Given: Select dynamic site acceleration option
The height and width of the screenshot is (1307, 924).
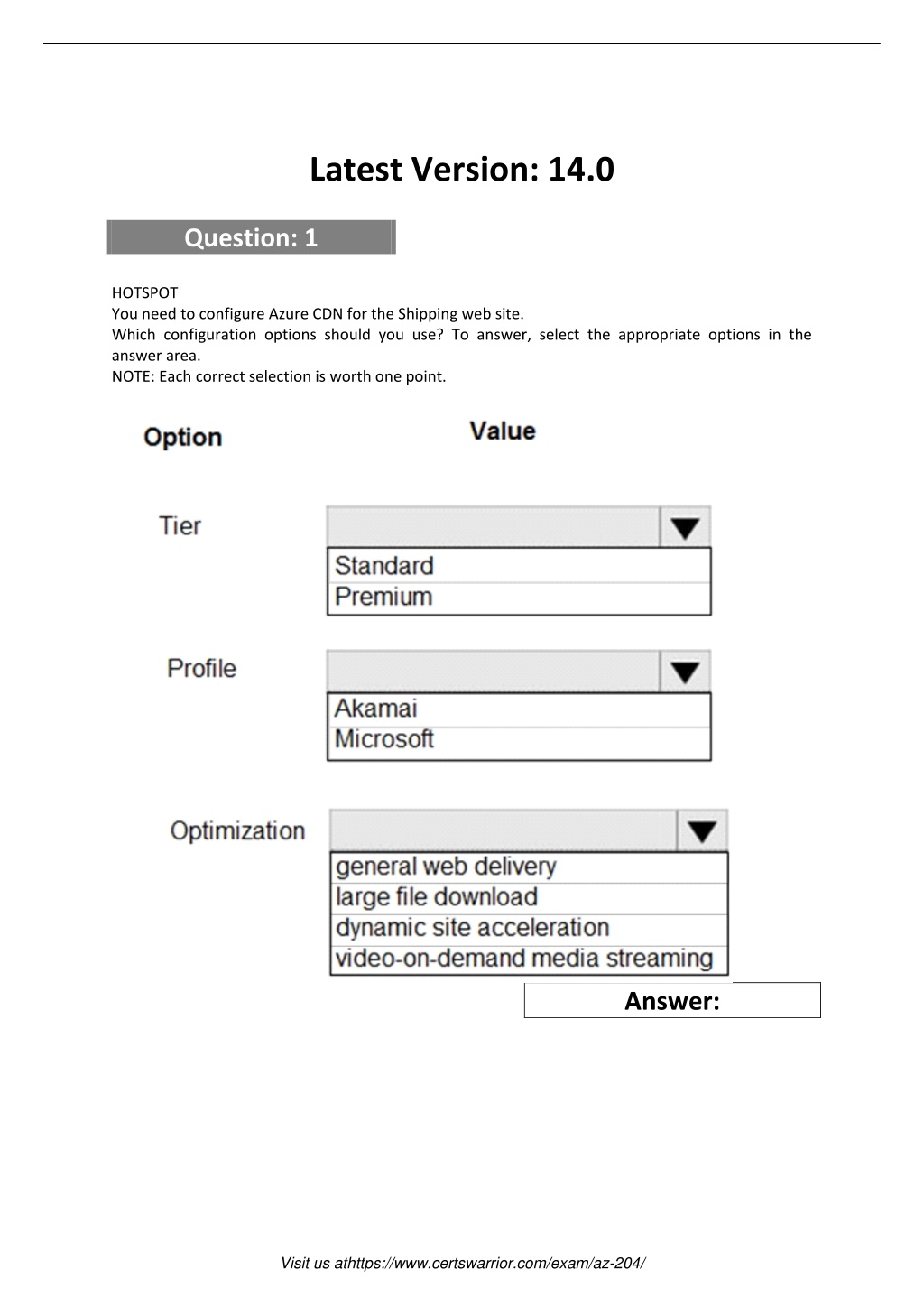Looking at the screenshot, I should point(529,929).
